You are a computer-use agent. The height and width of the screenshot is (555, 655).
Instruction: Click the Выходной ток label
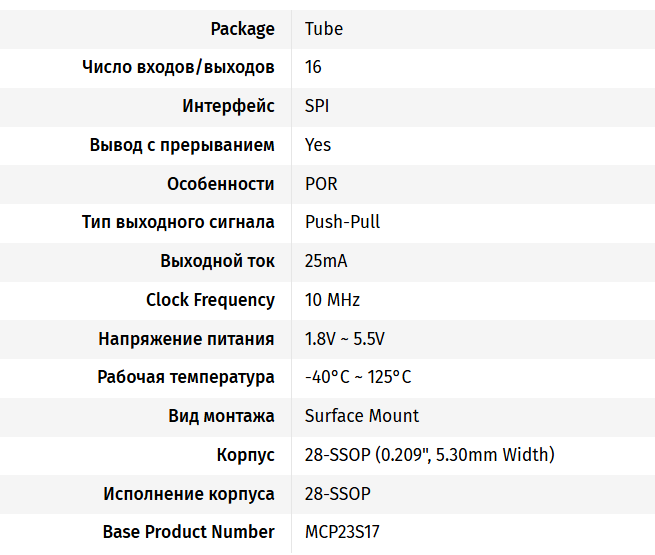217,261
